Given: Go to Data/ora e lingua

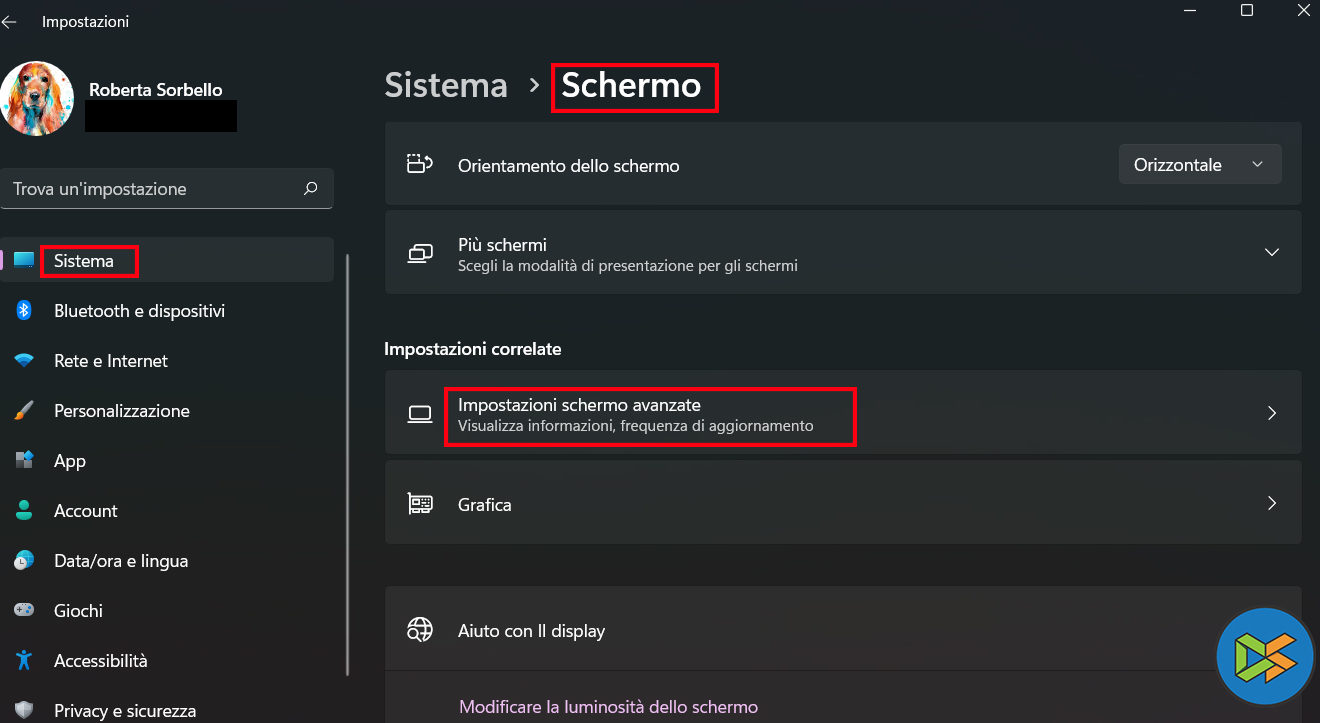Looking at the screenshot, I should (x=121, y=561).
